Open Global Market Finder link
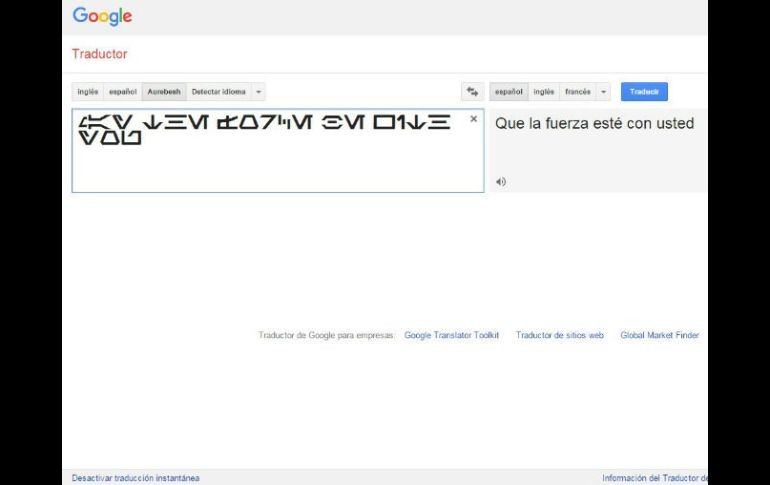 coord(659,336)
